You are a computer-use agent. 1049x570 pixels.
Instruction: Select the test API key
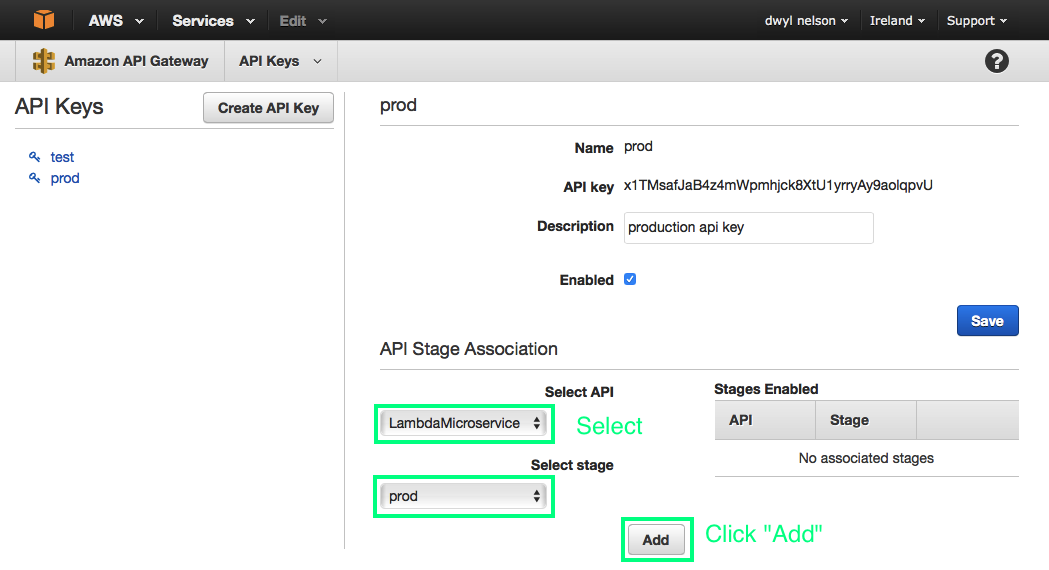tap(62, 157)
